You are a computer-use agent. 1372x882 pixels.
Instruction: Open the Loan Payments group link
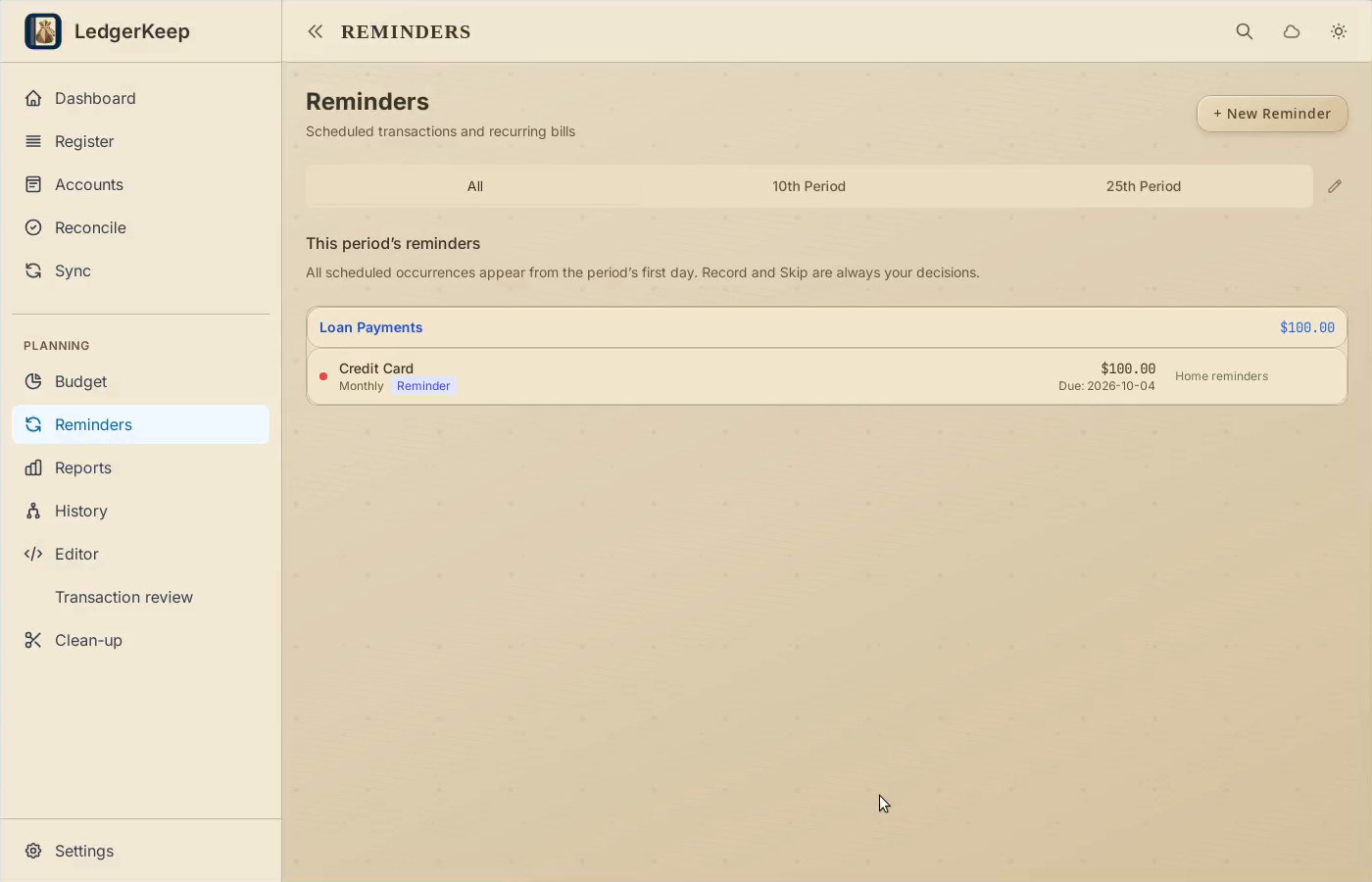371,327
